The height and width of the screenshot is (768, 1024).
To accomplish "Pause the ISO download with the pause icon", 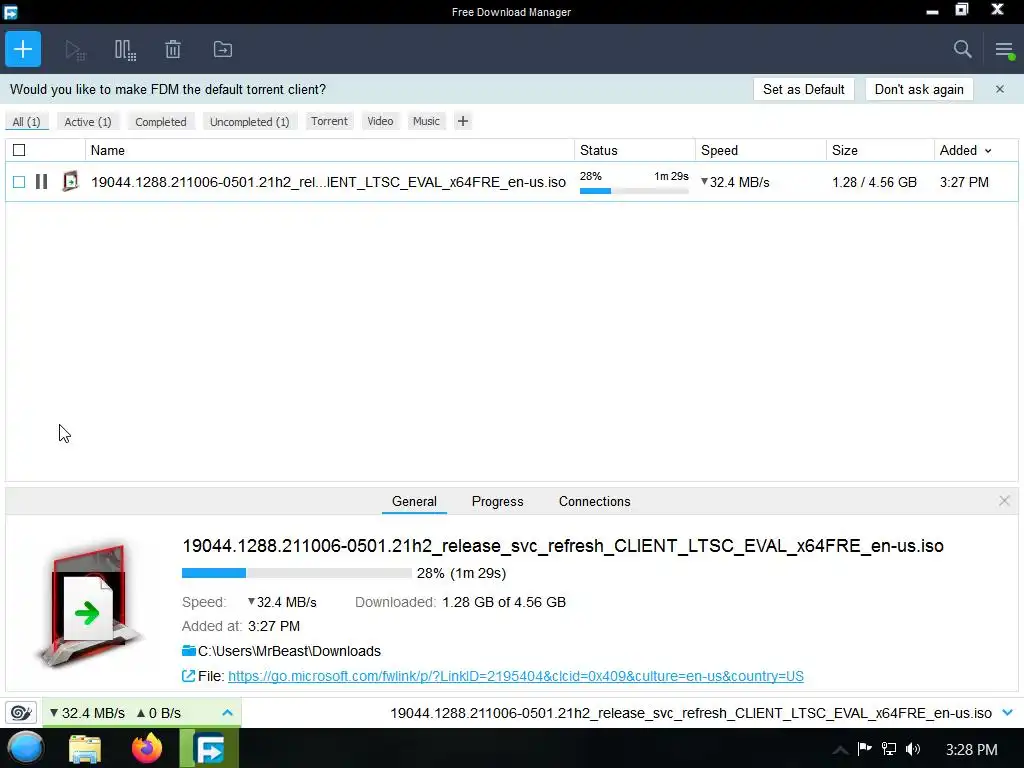I will 41,182.
